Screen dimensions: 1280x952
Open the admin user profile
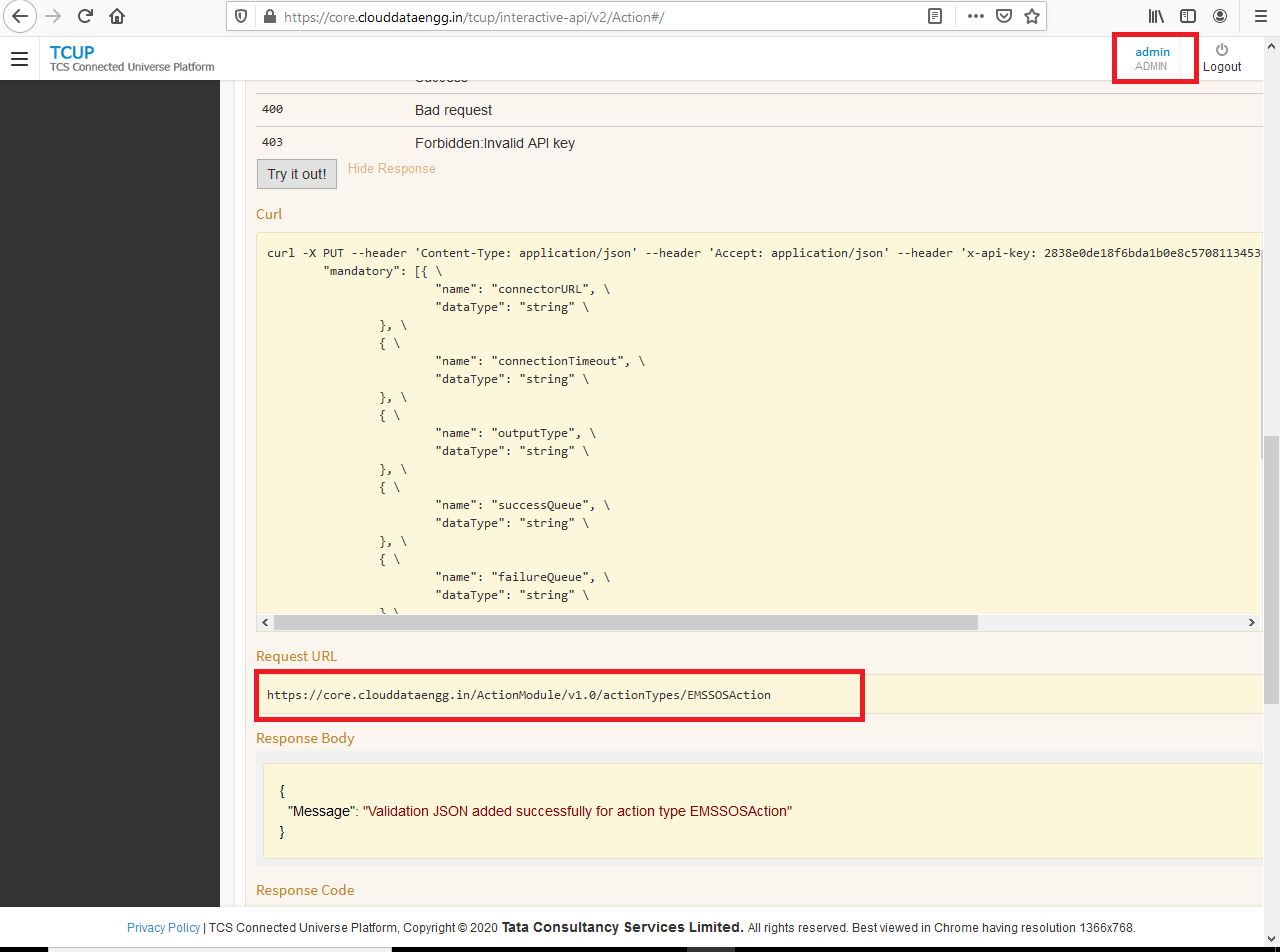point(1152,58)
